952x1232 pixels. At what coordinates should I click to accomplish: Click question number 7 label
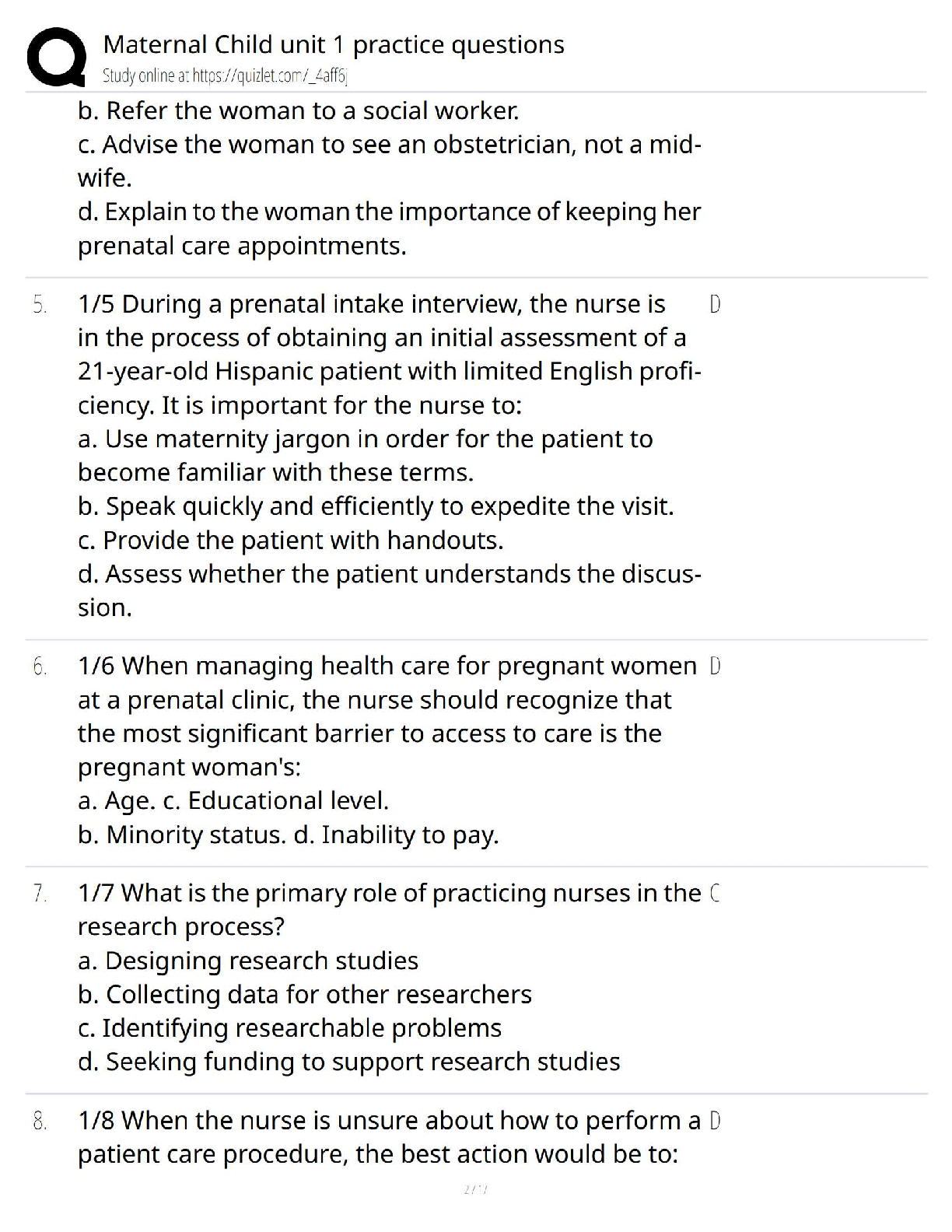click(x=40, y=894)
